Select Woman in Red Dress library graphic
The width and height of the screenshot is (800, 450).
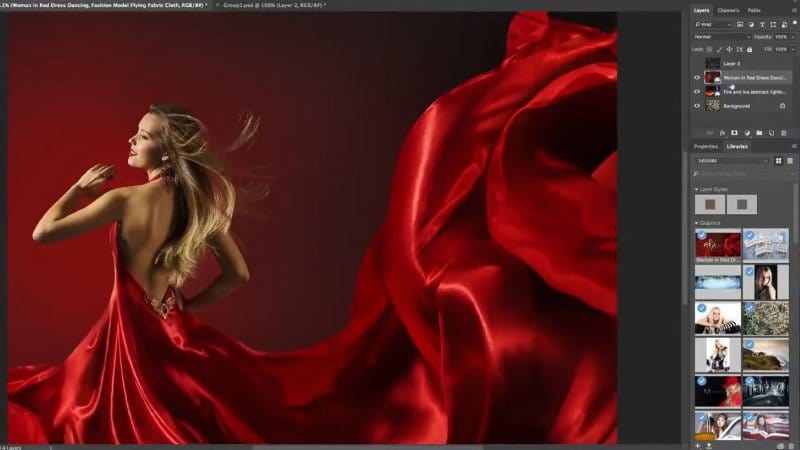[x=718, y=246]
